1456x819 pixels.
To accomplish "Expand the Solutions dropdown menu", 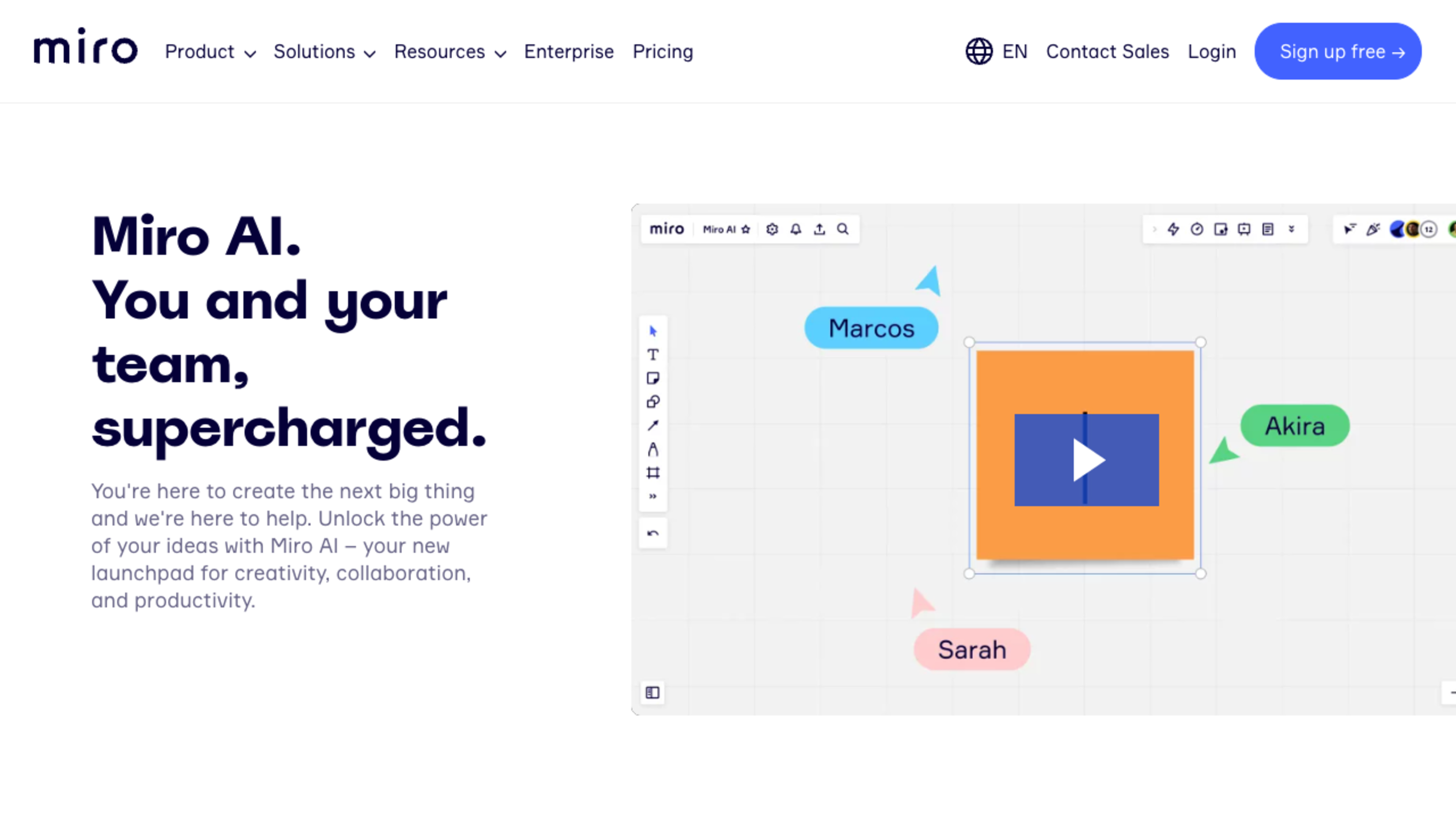I will pos(325,52).
